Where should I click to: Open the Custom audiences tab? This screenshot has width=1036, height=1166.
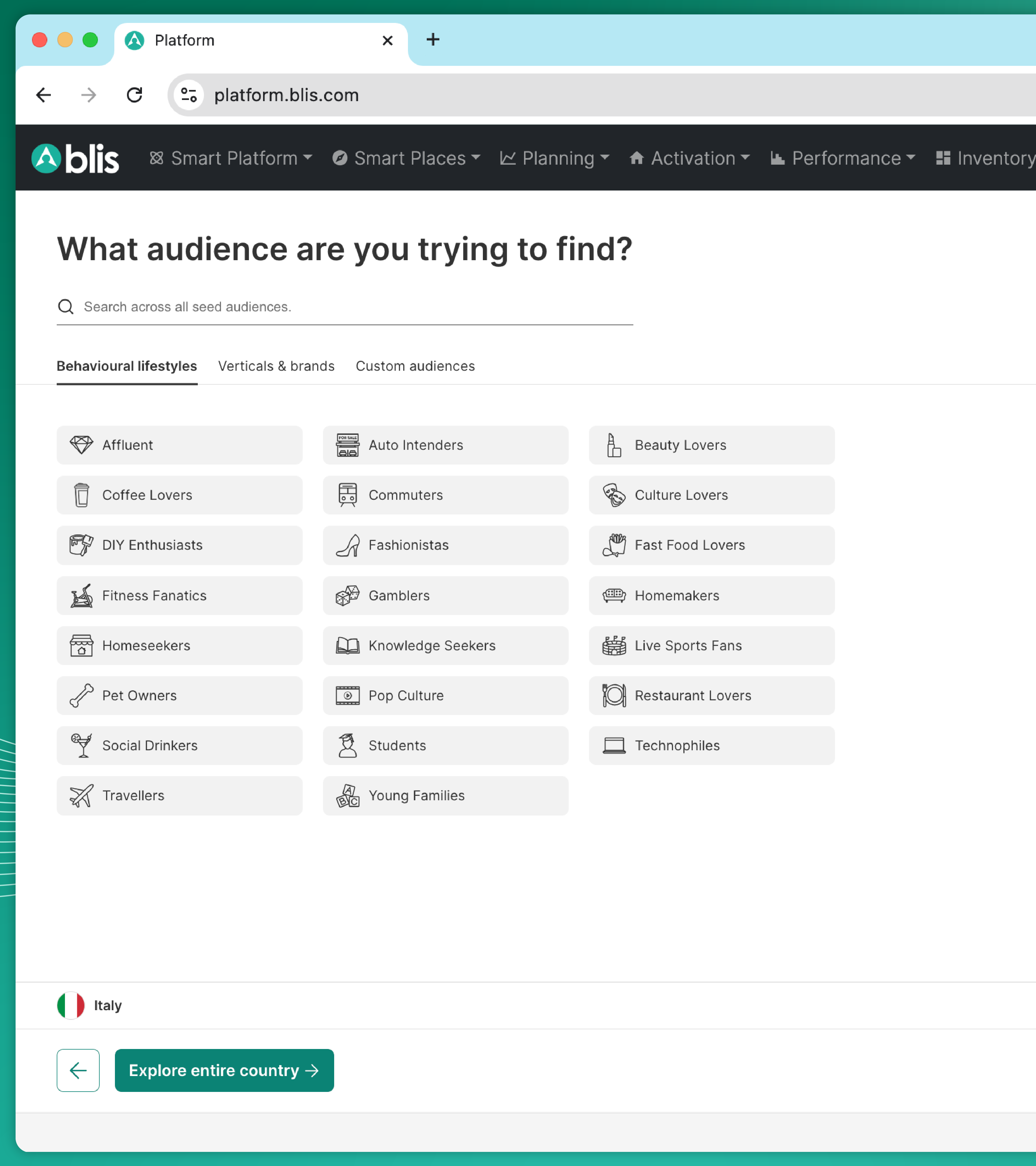coord(415,366)
